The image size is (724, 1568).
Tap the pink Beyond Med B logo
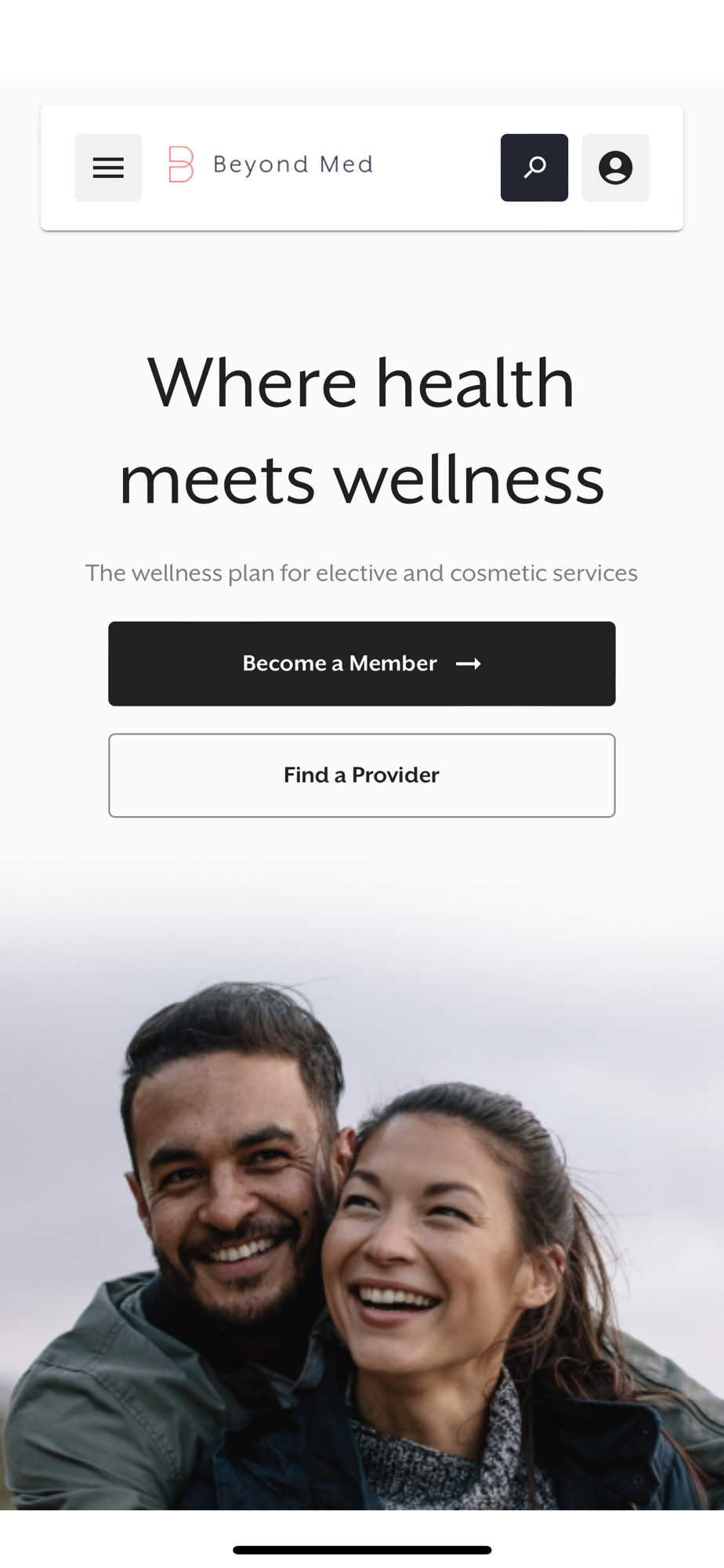coord(181,165)
